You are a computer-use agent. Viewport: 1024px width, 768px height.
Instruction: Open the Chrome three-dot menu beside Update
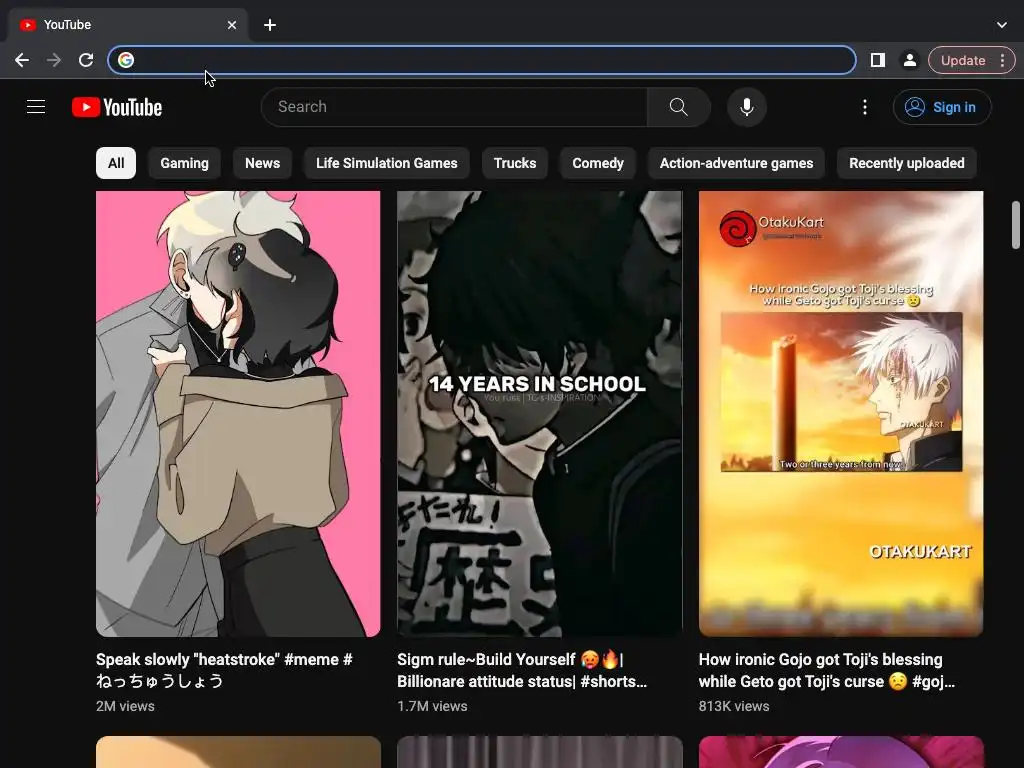point(1002,60)
